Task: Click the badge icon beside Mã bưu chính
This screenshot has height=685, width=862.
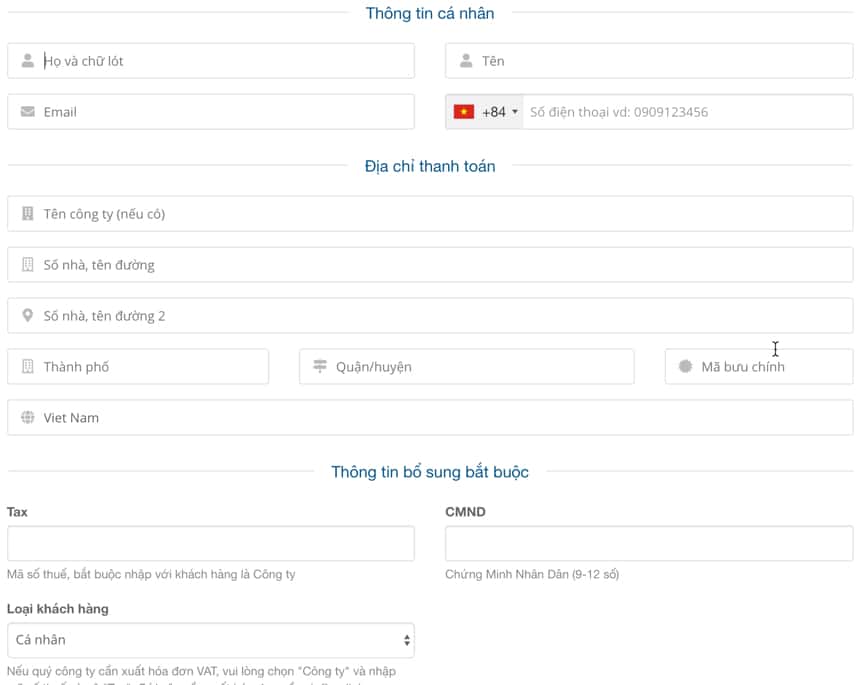Action: coord(685,367)
